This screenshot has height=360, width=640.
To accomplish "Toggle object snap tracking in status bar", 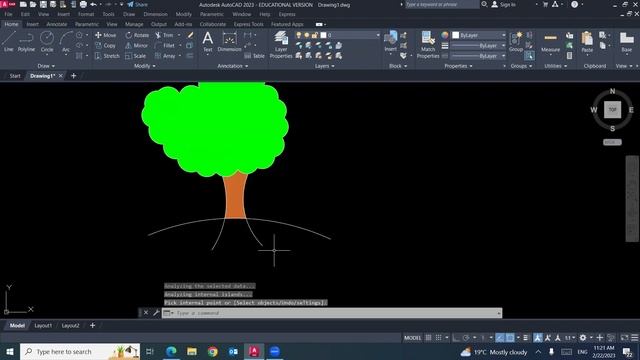I will click(500, 338).
